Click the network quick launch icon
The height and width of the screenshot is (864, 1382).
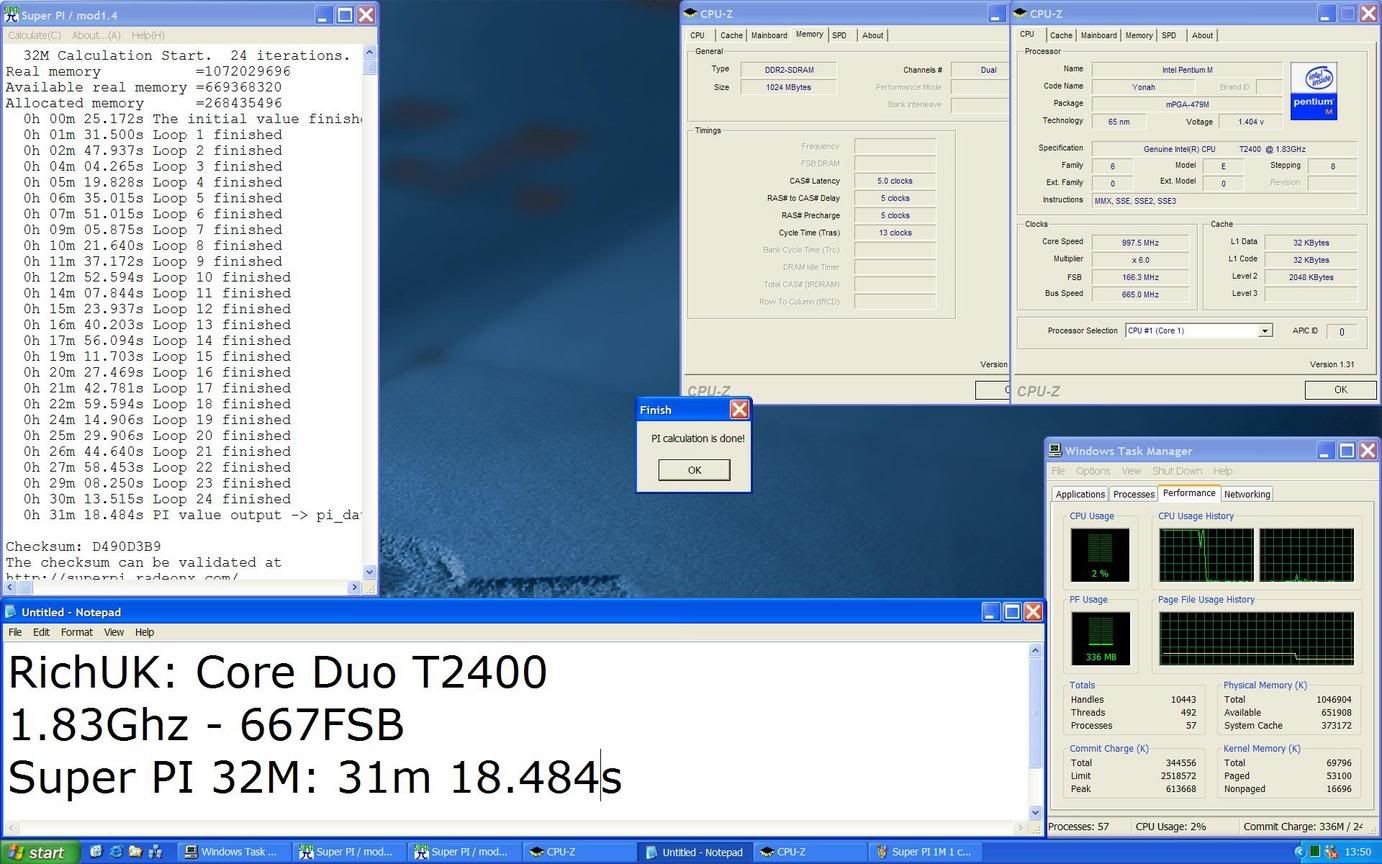[156, 852]
